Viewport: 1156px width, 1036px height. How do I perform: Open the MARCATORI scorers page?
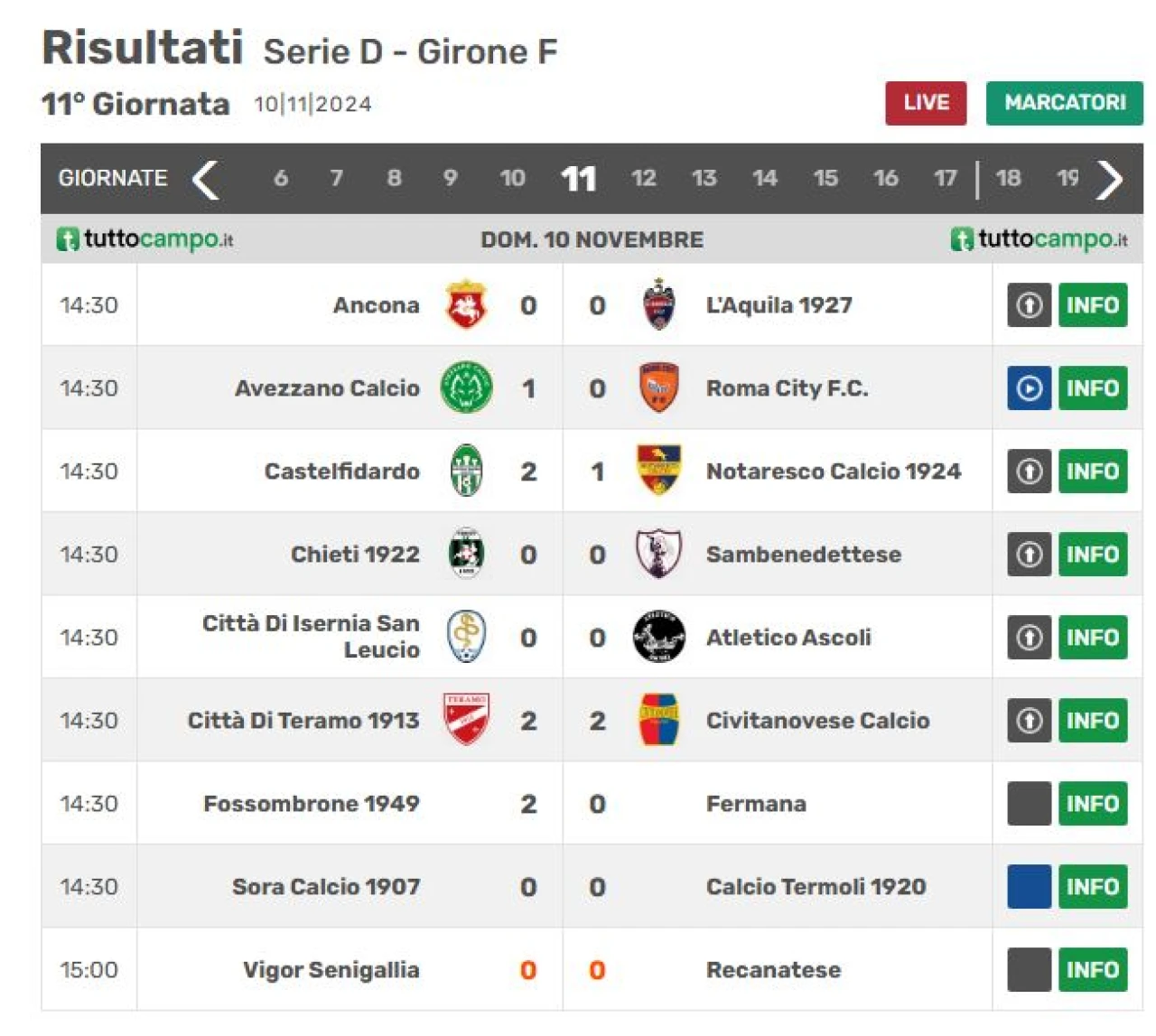(1064, 103)
